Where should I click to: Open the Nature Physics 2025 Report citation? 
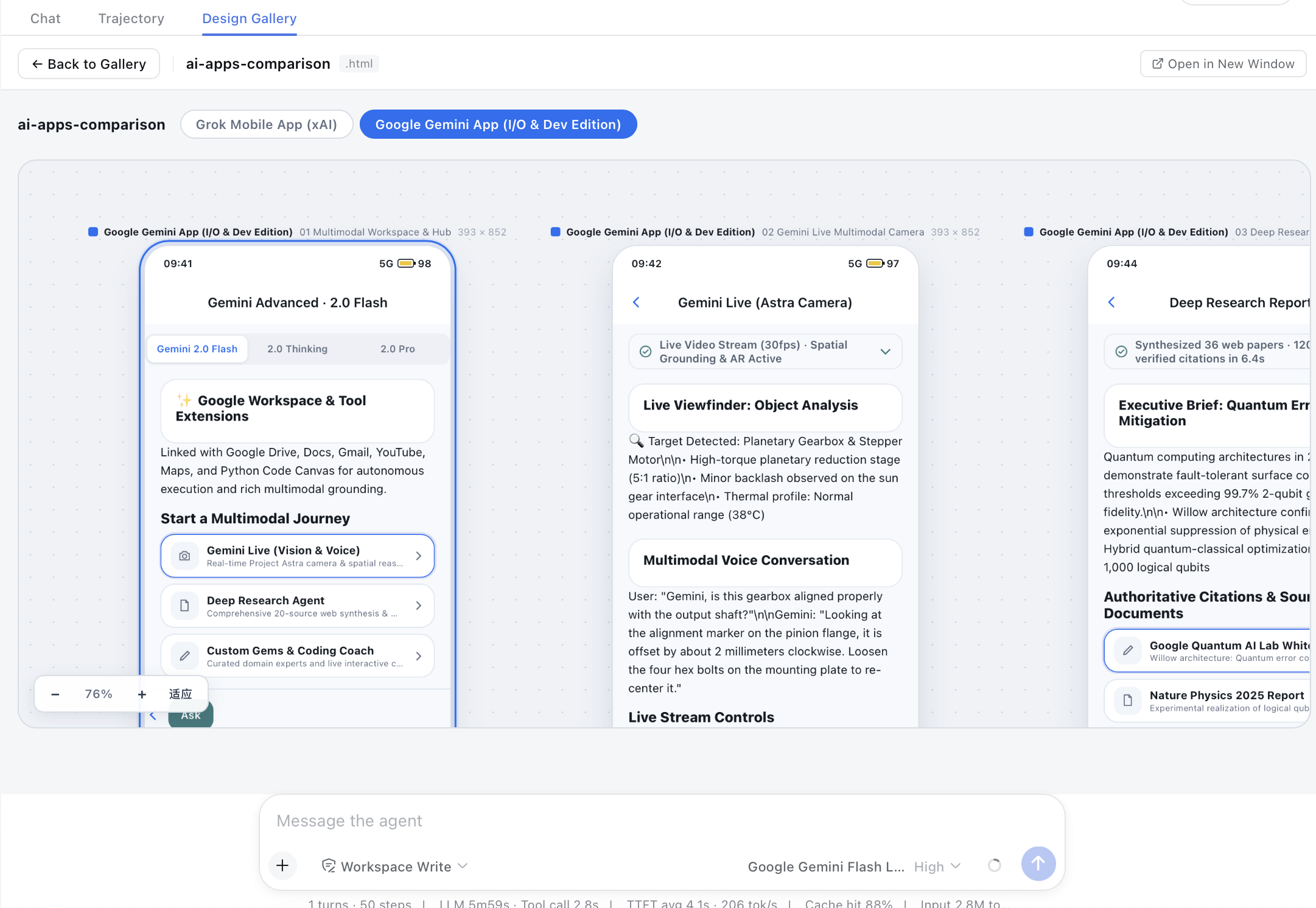click(1208, 700)
